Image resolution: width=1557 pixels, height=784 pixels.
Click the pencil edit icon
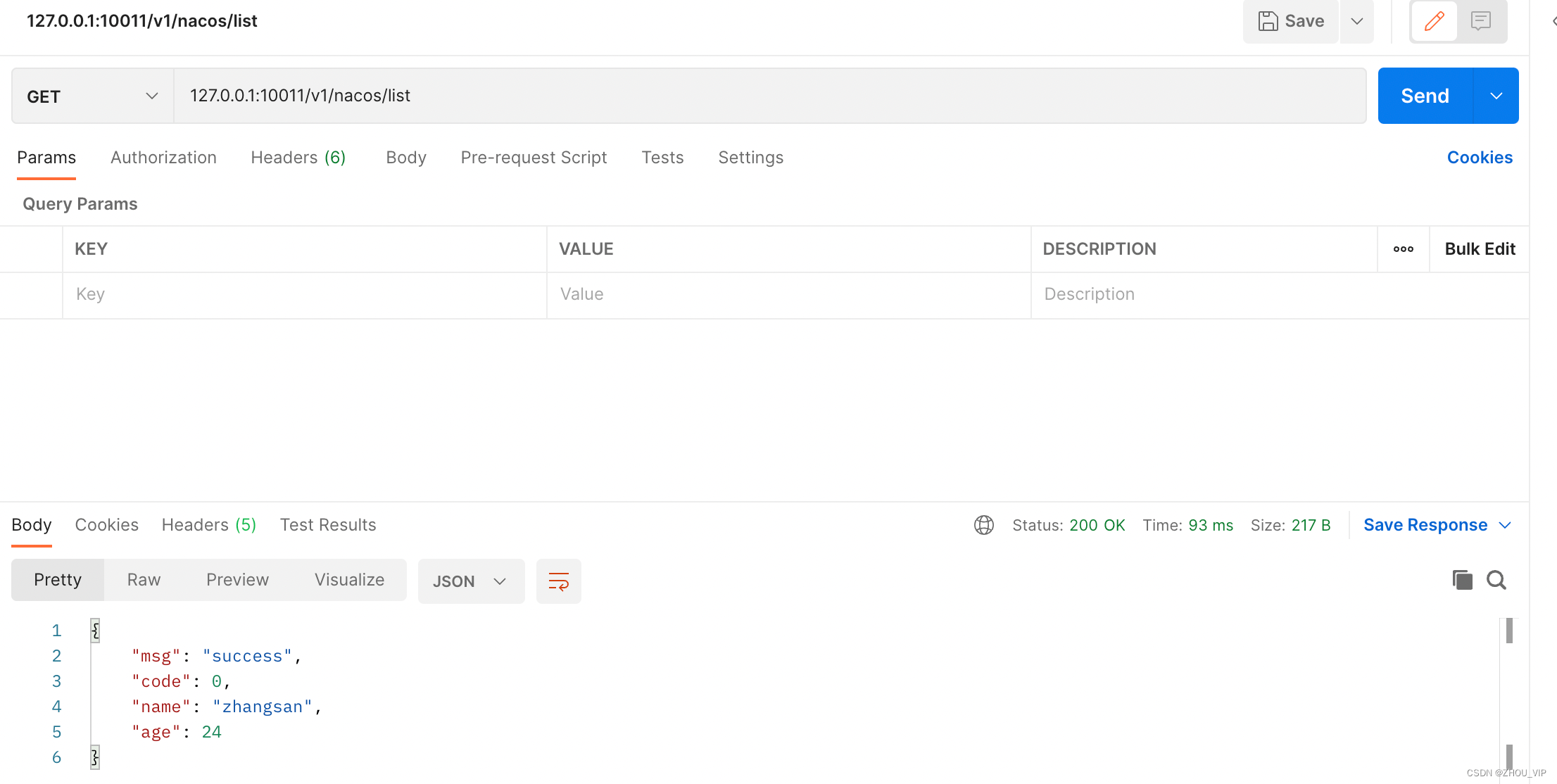[x=1434, y=21]
